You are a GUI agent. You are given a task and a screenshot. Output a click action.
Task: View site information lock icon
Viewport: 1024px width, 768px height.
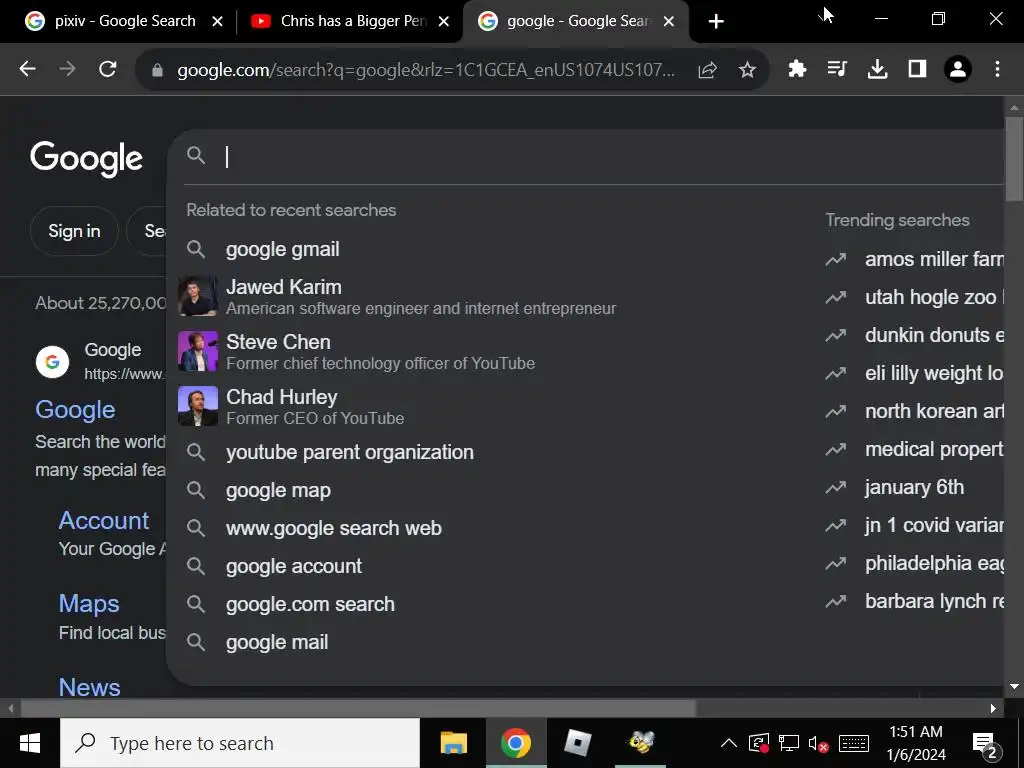[157, 70]
